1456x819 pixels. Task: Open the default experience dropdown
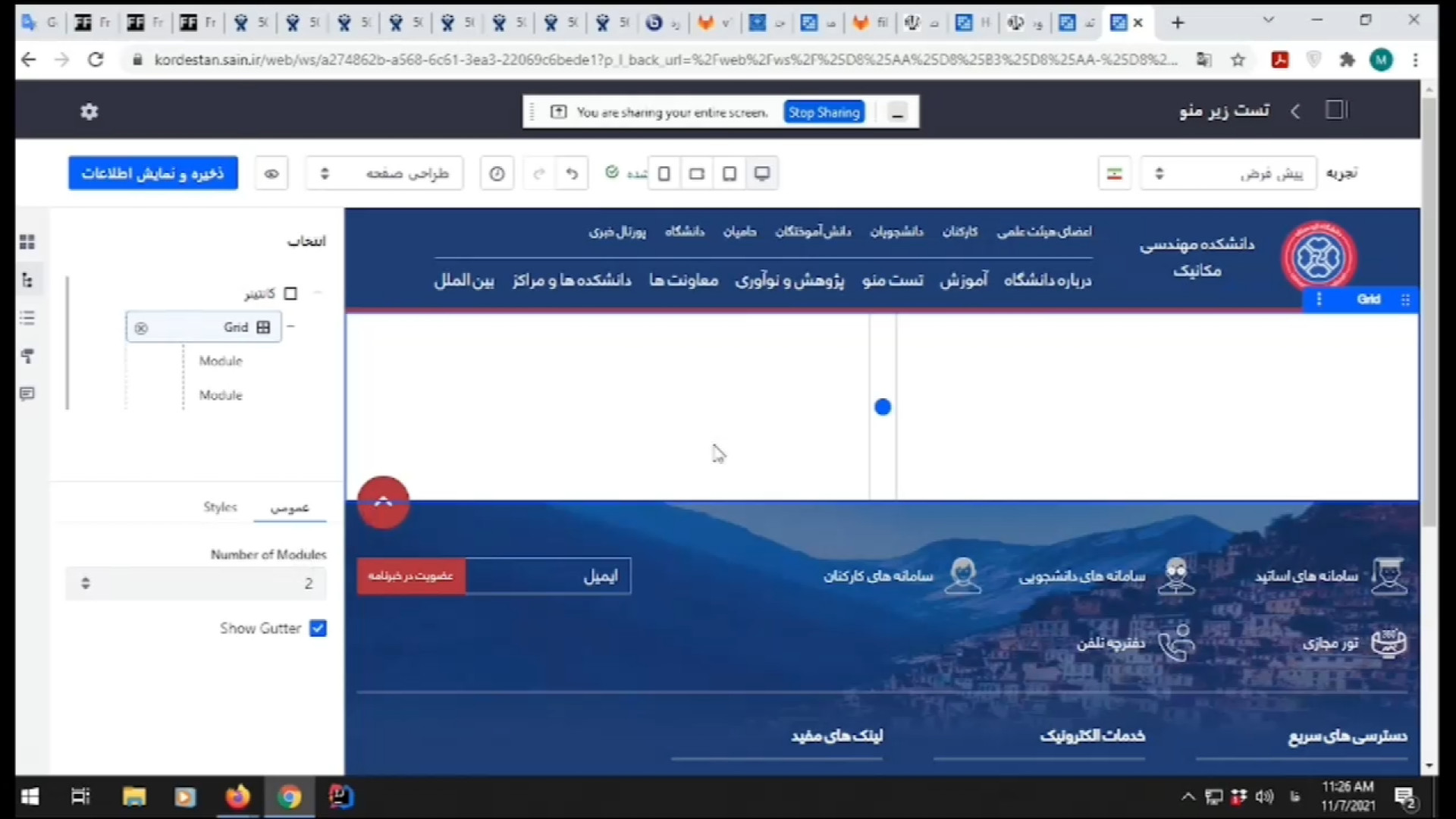tap(1228, 174)
